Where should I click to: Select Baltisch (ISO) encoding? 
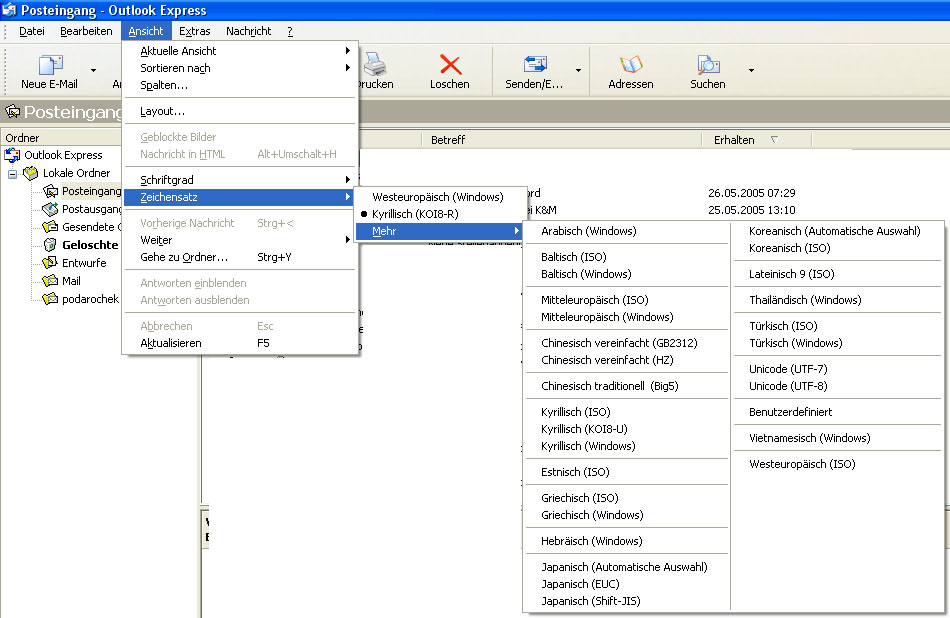coord(626,257)
